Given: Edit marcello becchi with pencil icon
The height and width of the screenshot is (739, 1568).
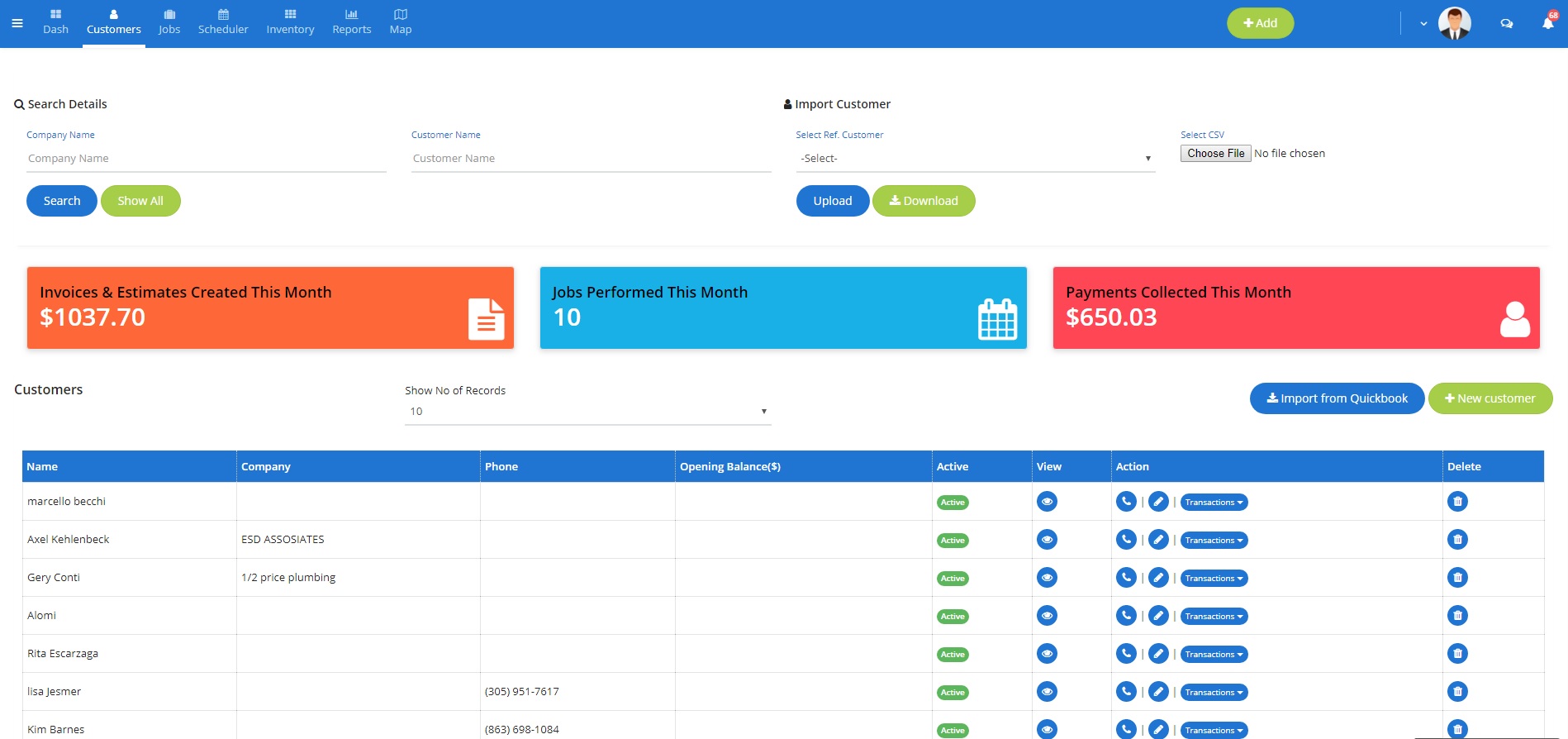Looking at the screenshot, I should click(1158, 502).
